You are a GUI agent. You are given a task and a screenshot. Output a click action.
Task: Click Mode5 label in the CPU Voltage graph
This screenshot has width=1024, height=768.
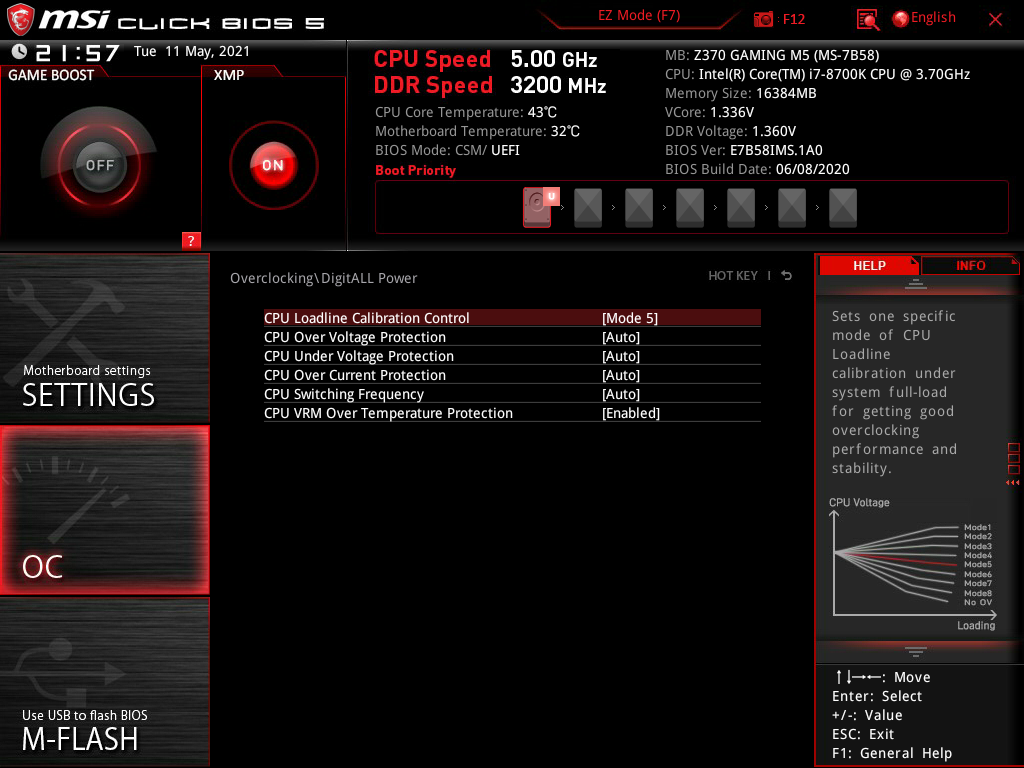pyautogui.click(x=978, y=564)
